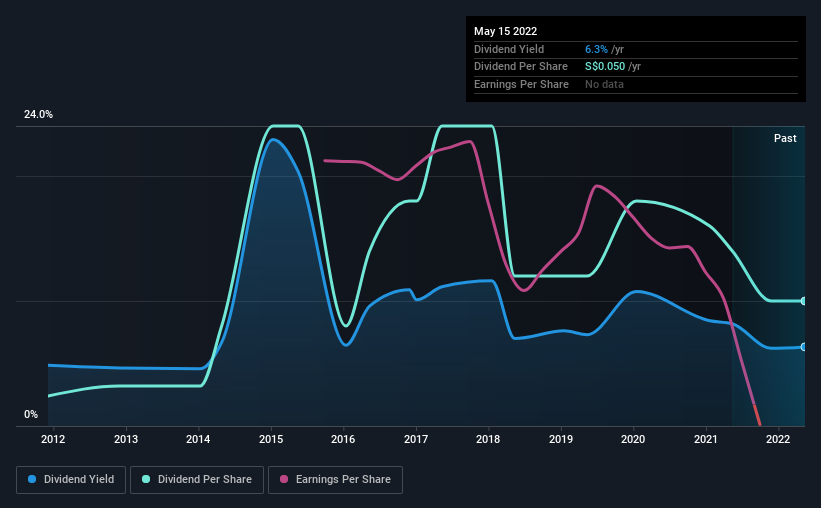Click the 24.0% y-axis label
The height and width of the screenshot is (508, 821).
click(38, 115)
